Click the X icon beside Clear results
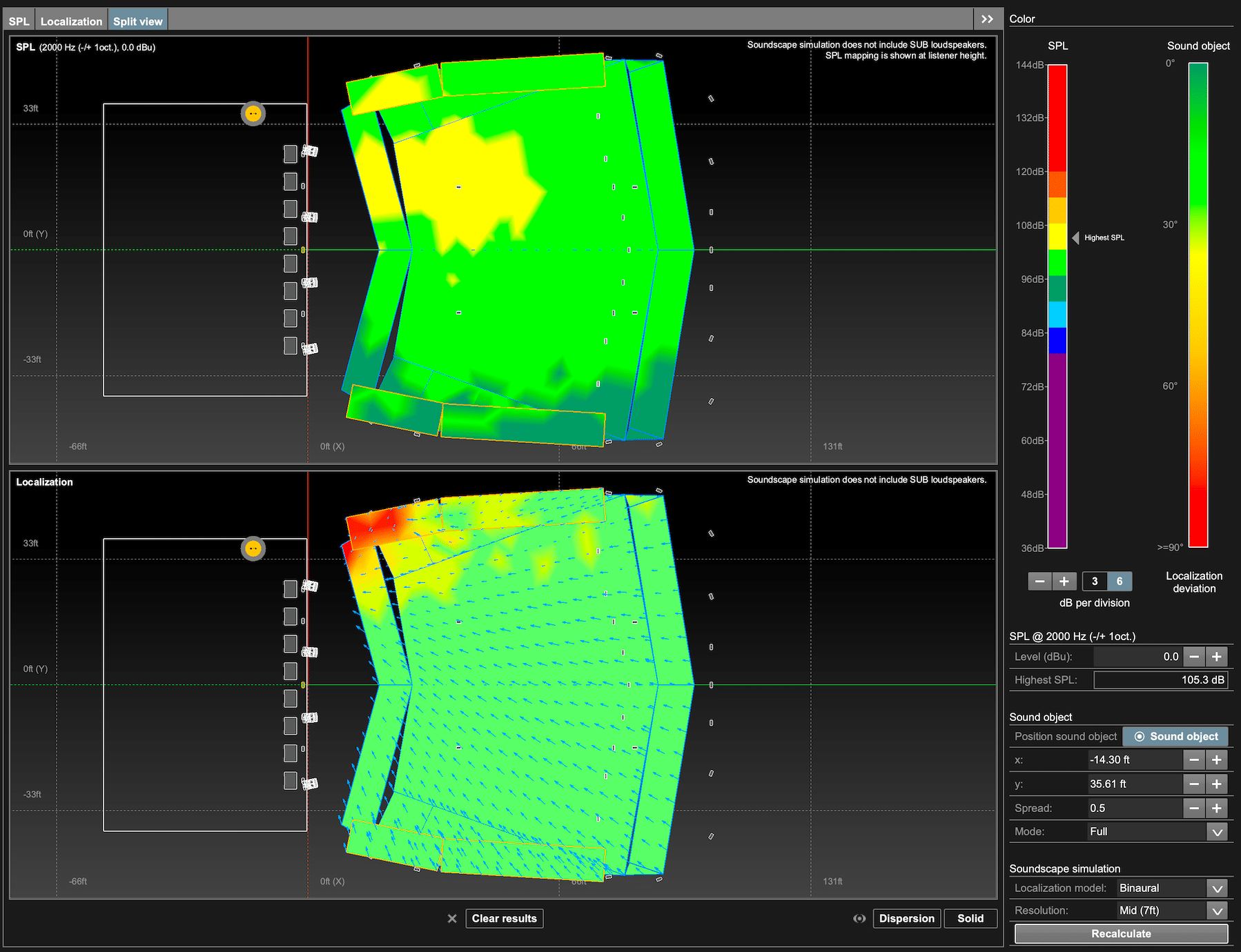Image resolution: width=1241 pixels, height=952 pixels. point(452,918)
